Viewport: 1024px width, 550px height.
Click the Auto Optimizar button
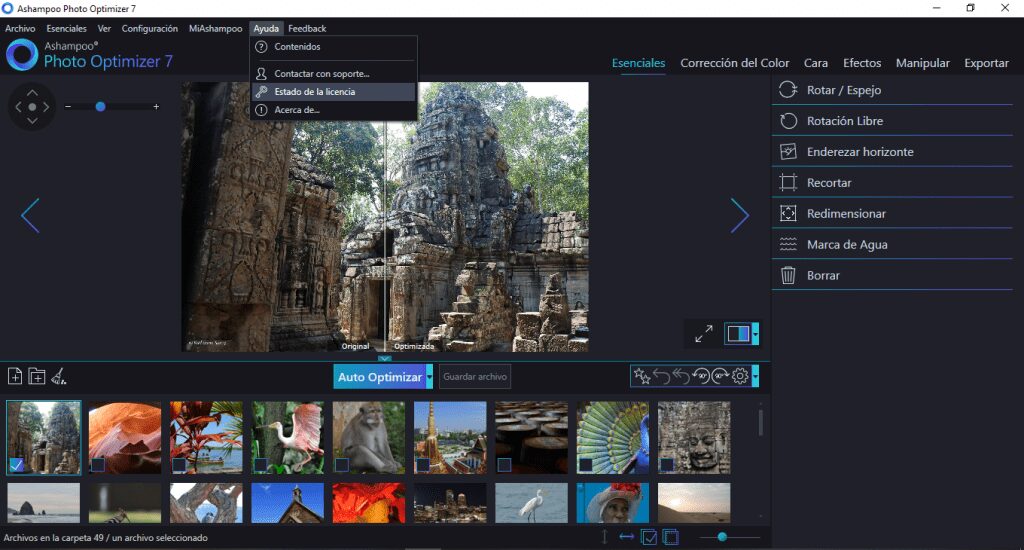[379, 377]
